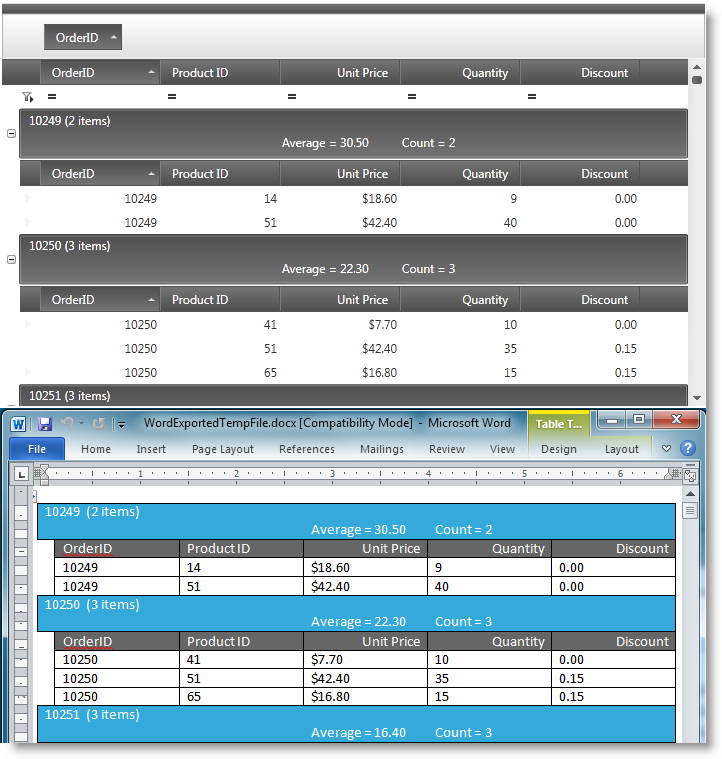Click the Word application icon in the title bar
Screen dimensions: 722x759
coord(18,424)
